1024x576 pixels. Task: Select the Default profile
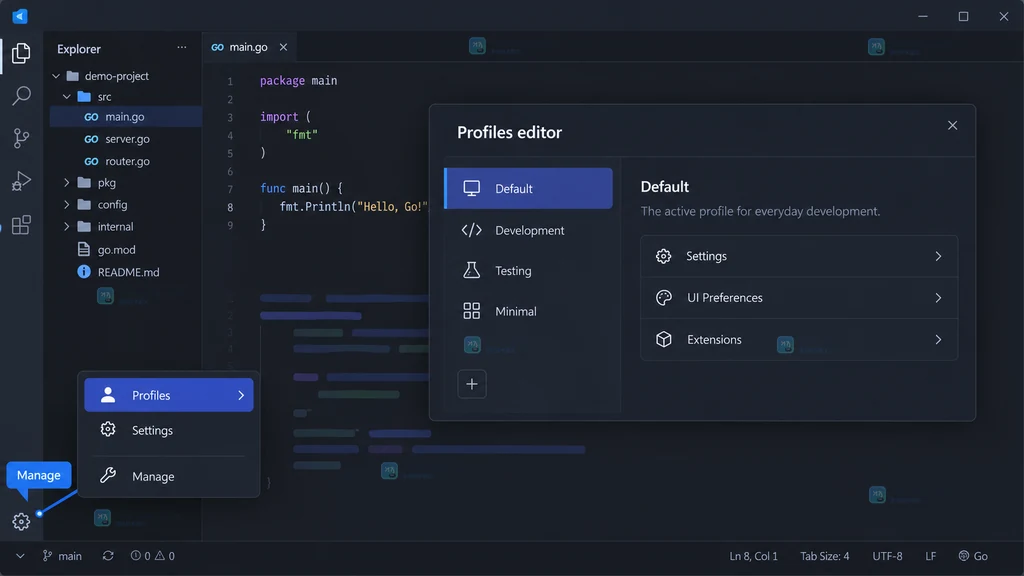point(528,189)
